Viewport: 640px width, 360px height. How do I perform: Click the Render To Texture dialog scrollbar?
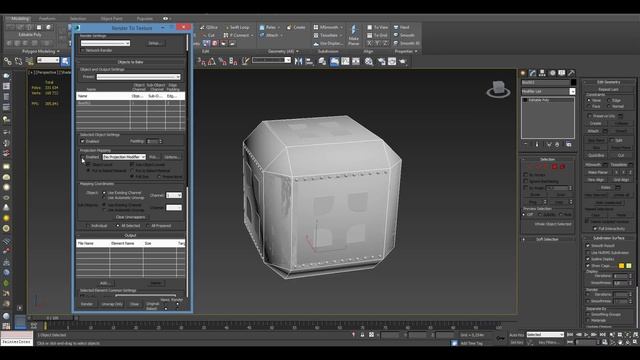click(187, 165)
